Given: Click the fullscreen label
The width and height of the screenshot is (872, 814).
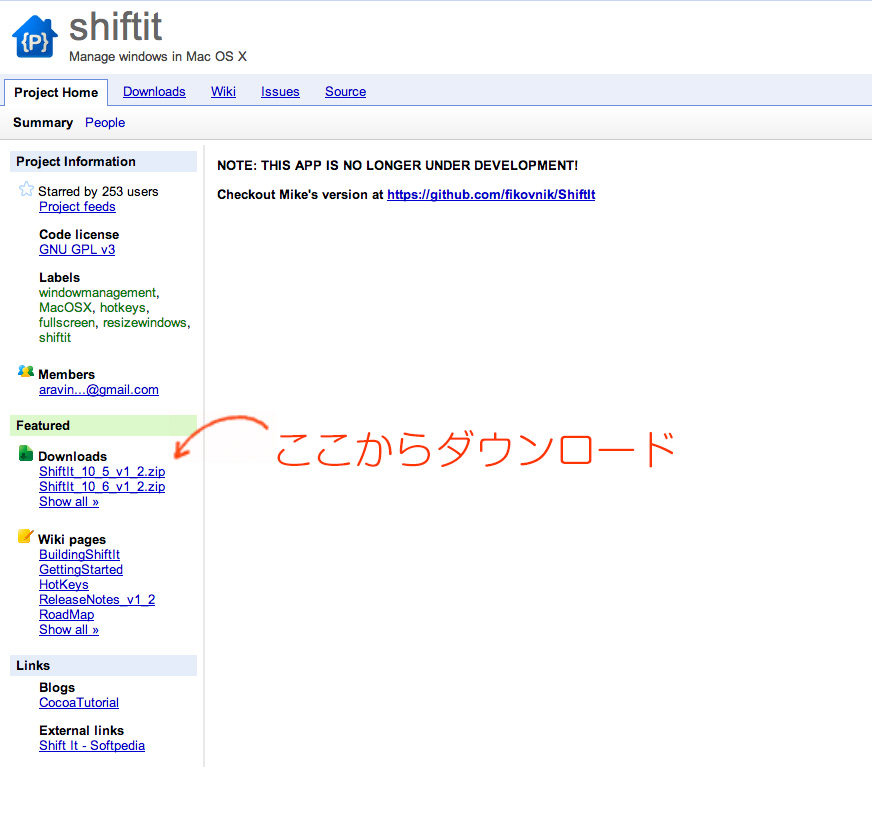Looking at the screenshot, I should (67, 322).
